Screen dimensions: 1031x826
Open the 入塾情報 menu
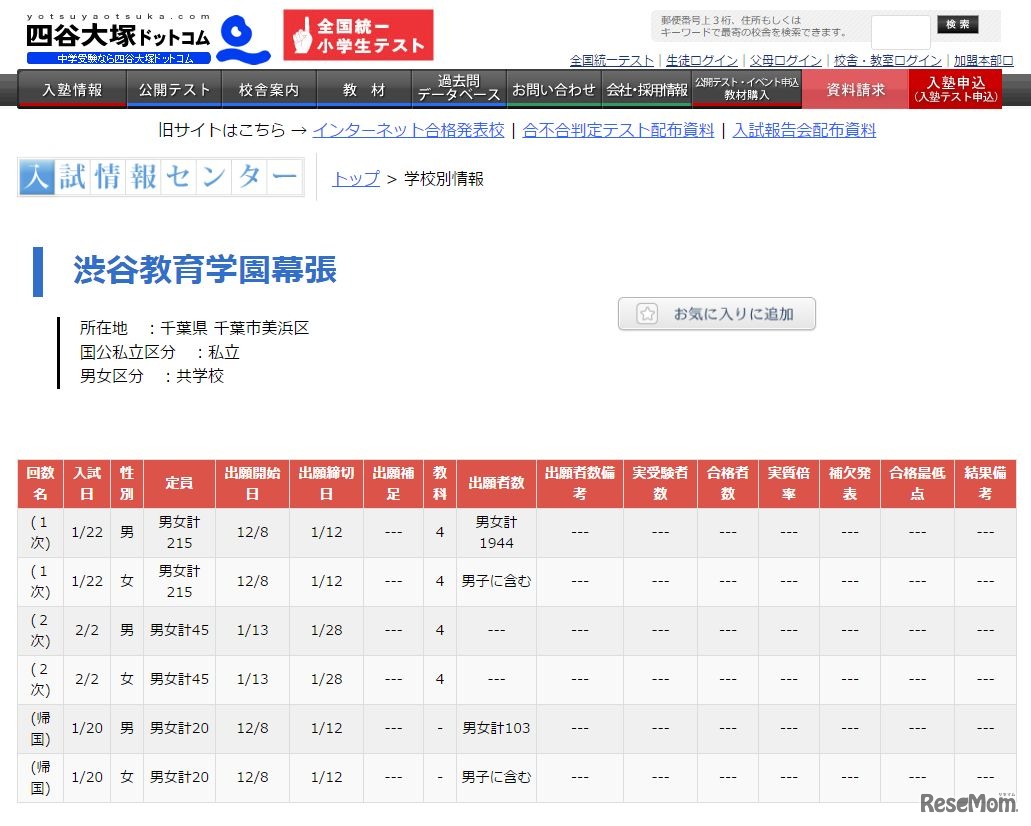coord(72,90)
